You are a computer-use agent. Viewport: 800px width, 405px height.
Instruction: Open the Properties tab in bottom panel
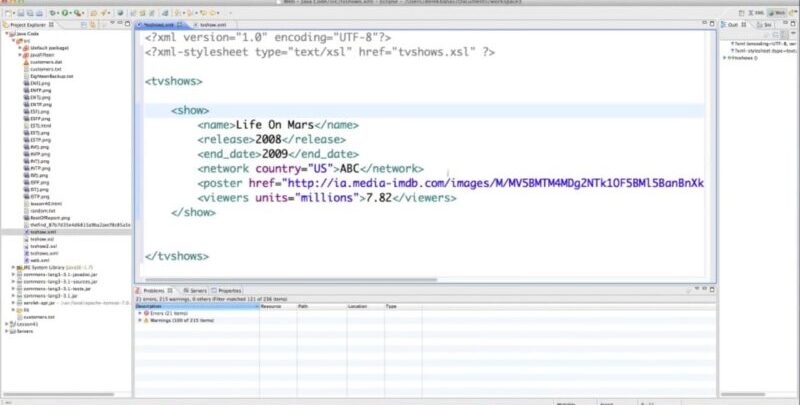click(x=227, y=290)
